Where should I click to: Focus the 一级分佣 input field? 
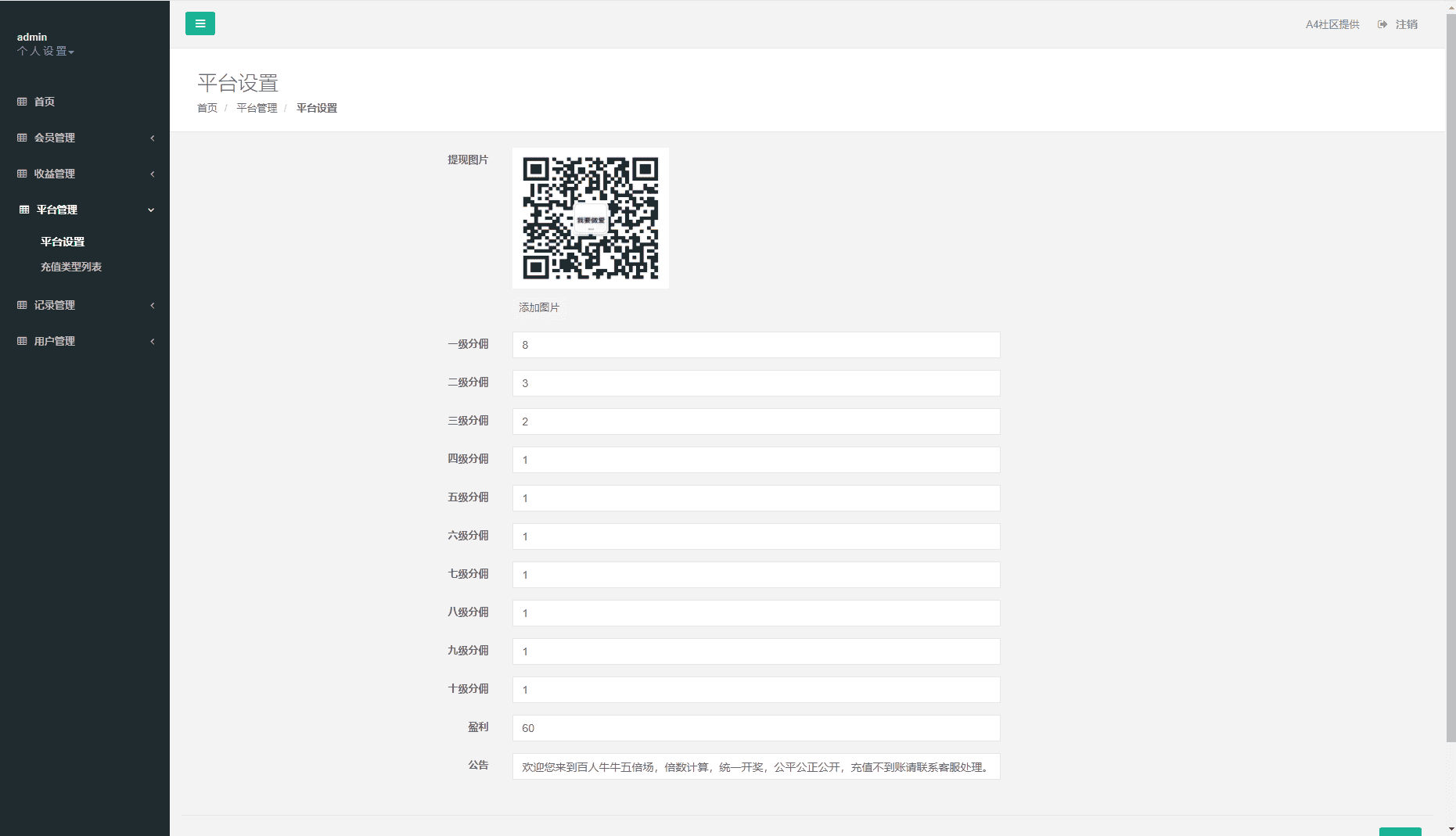click(756, 345)
